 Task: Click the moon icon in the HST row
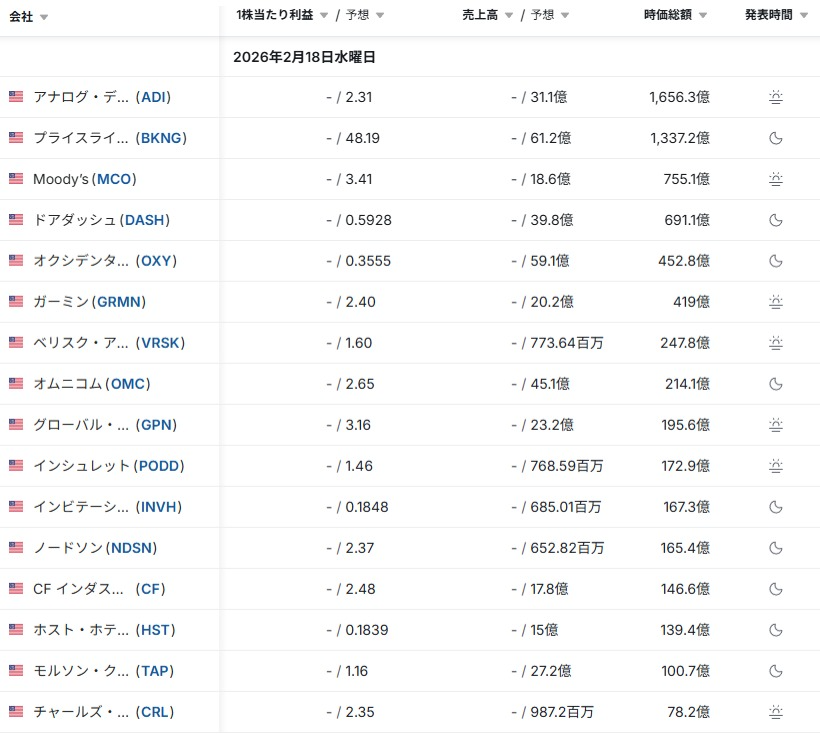775,630
